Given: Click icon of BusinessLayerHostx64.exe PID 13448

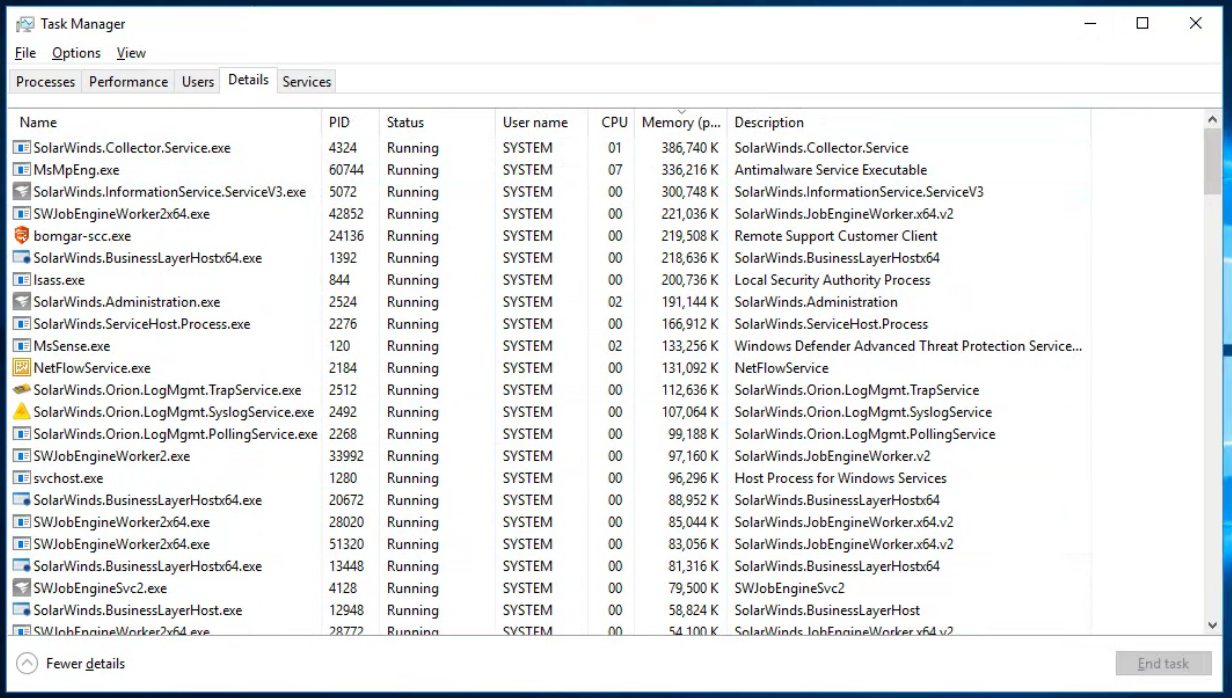Looking at the screenshot, I should point(22,566).
